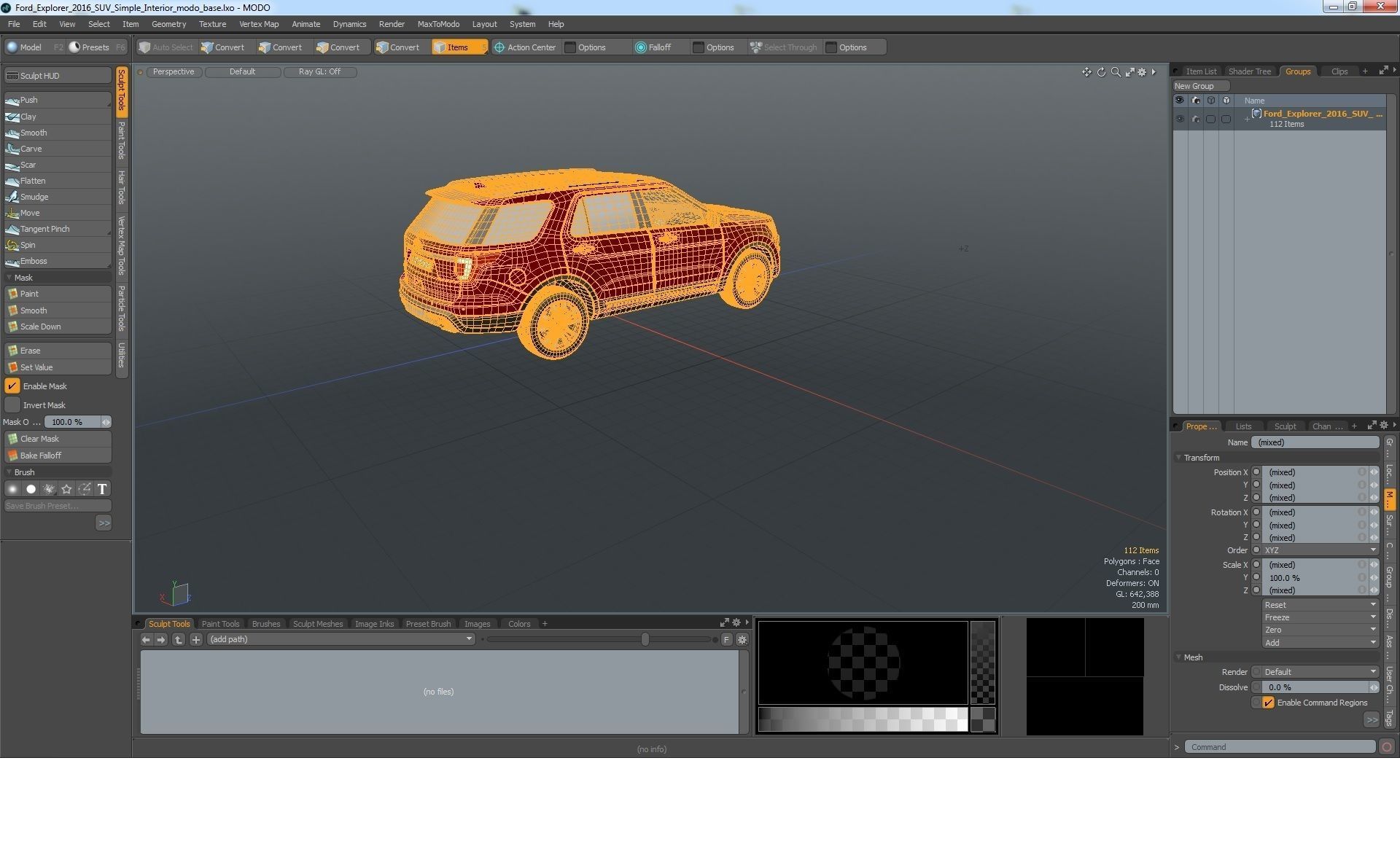The height and width of the screenshot is (844, 1400).
Task: Activate the Emboss sculpt tool
Action: [x=58, y=261]
